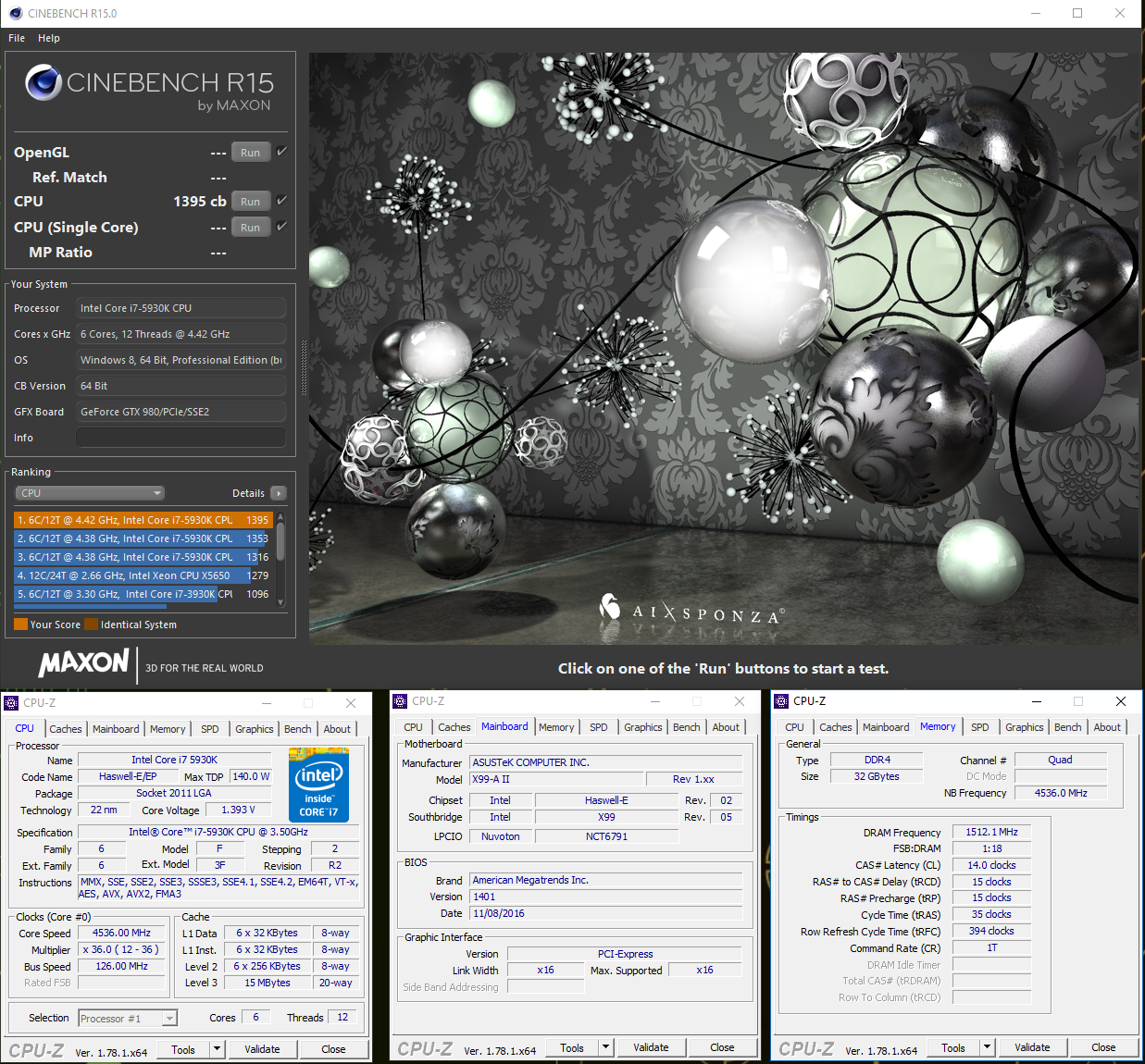Screen dimensions: 1145x1064
Task: Click the Processor field Intel Core i7-5930K CPU
Action: pyautogui.click(x=180, y=308)
